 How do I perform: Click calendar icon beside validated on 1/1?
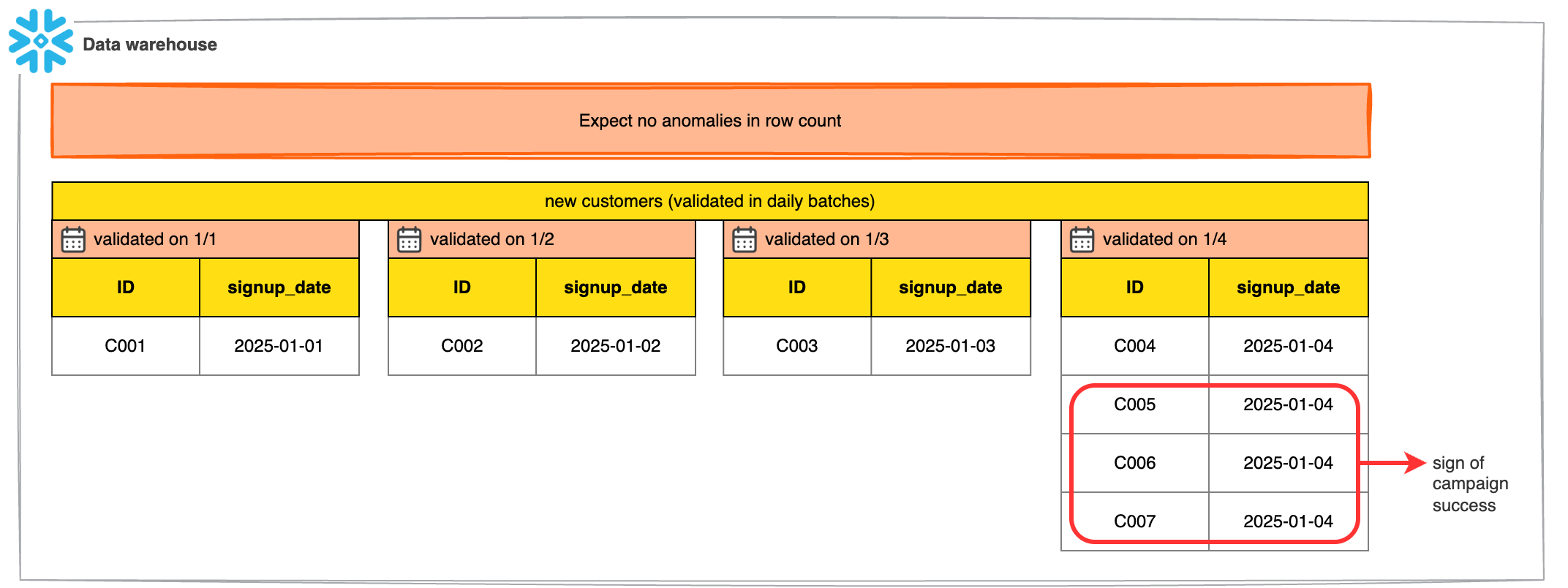[x=73, y=239]
